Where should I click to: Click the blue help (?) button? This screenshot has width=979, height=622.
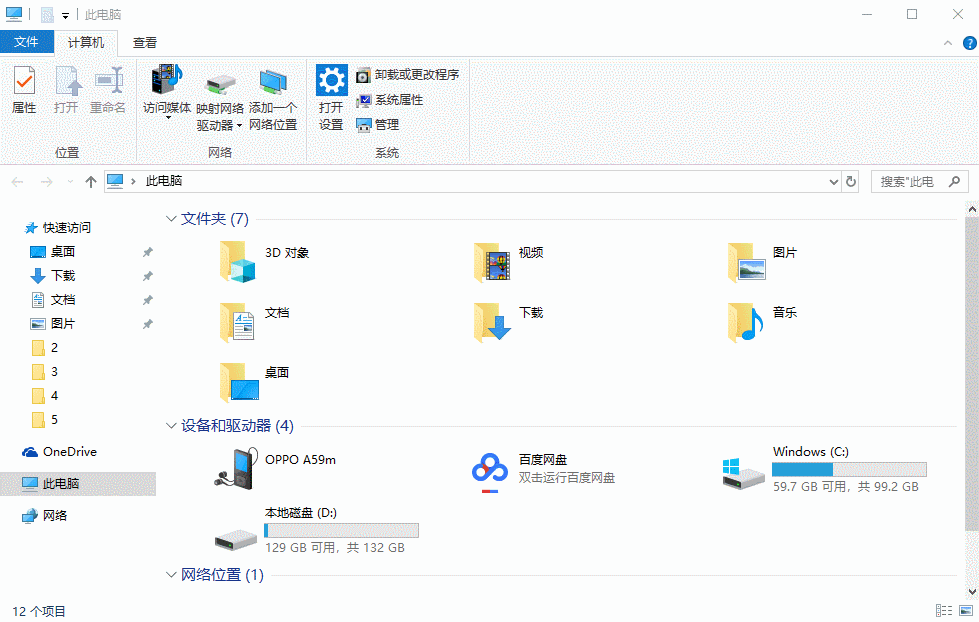point(968,42)
